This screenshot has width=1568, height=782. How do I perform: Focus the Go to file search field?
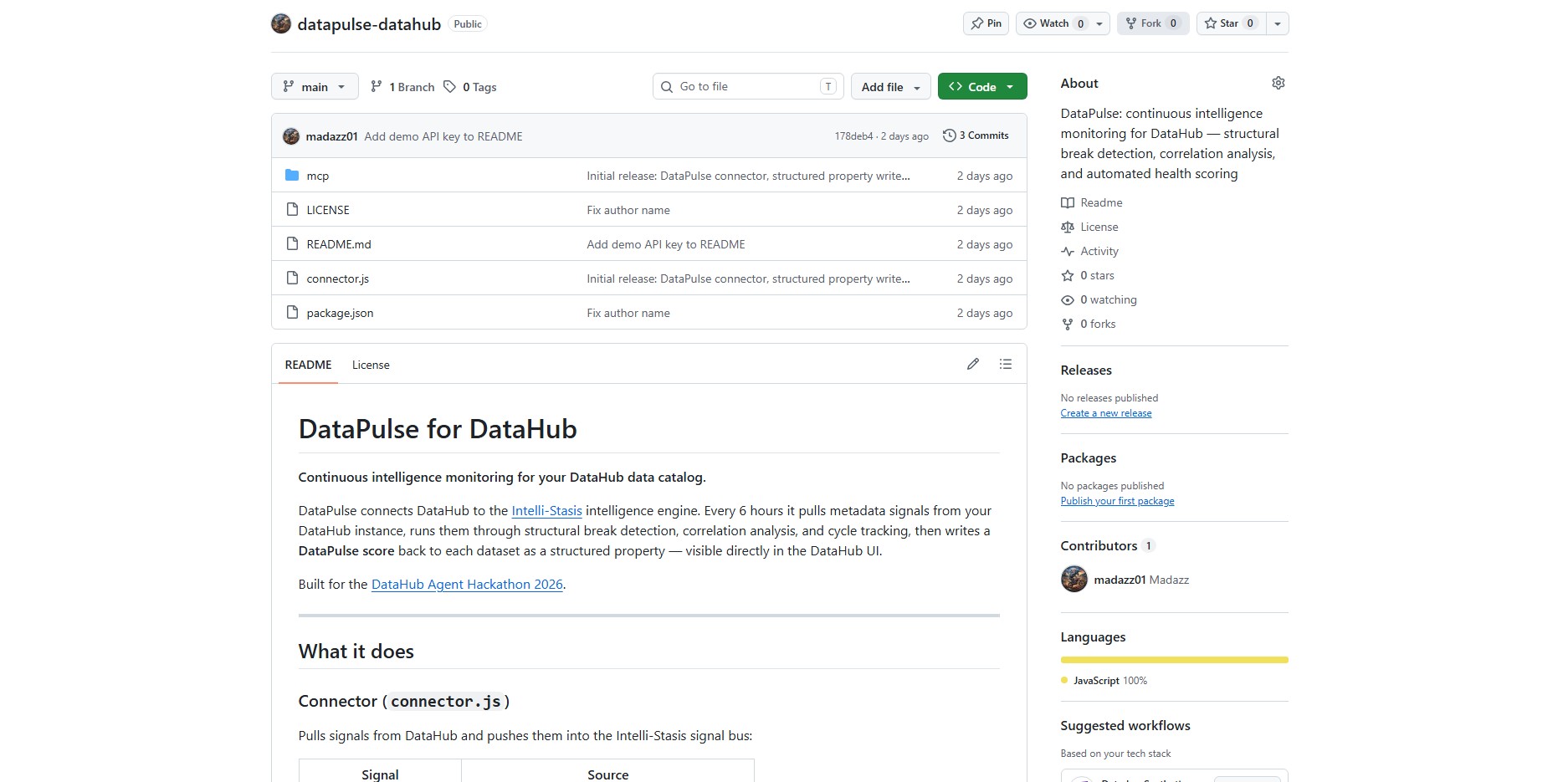click(748, 86)
